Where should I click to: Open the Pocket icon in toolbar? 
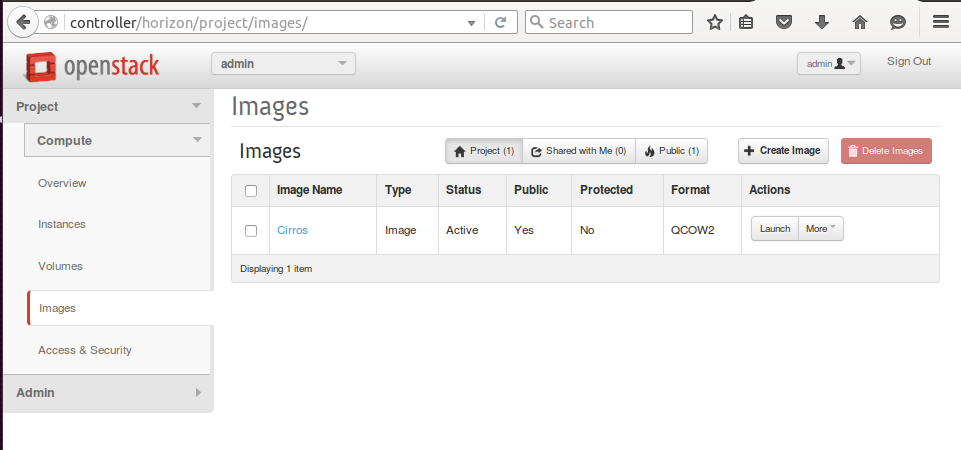point(785,22)
